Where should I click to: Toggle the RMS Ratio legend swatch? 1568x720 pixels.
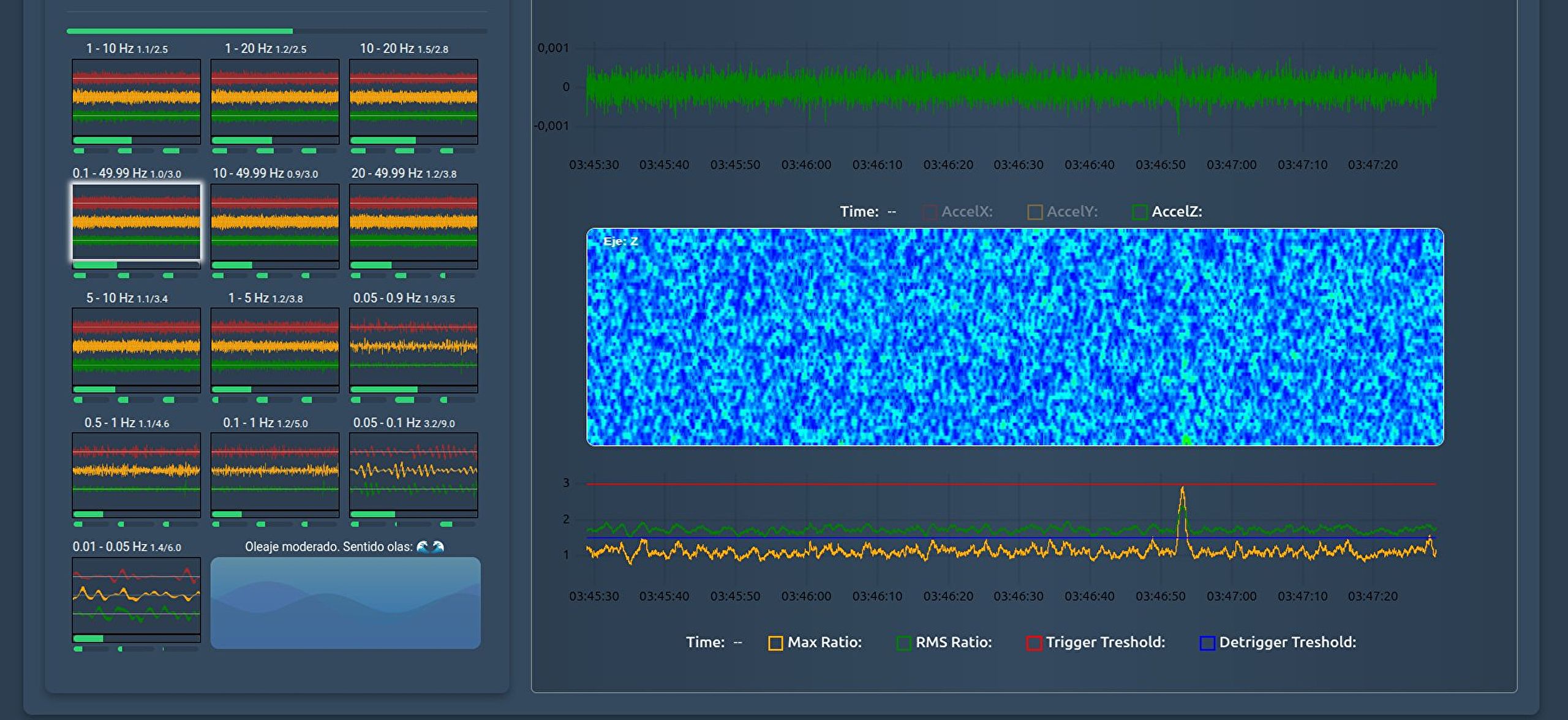tap(903, 643)
